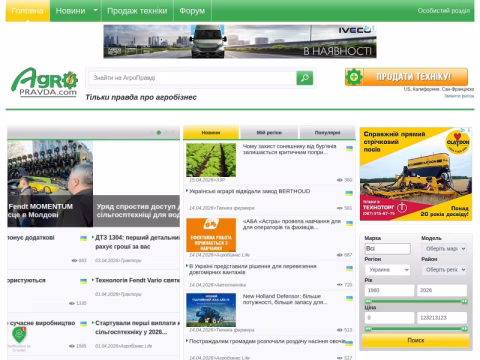Open the Модель dropdown
The height and width of the screenshot is (360, 480).
coord(444,249)
